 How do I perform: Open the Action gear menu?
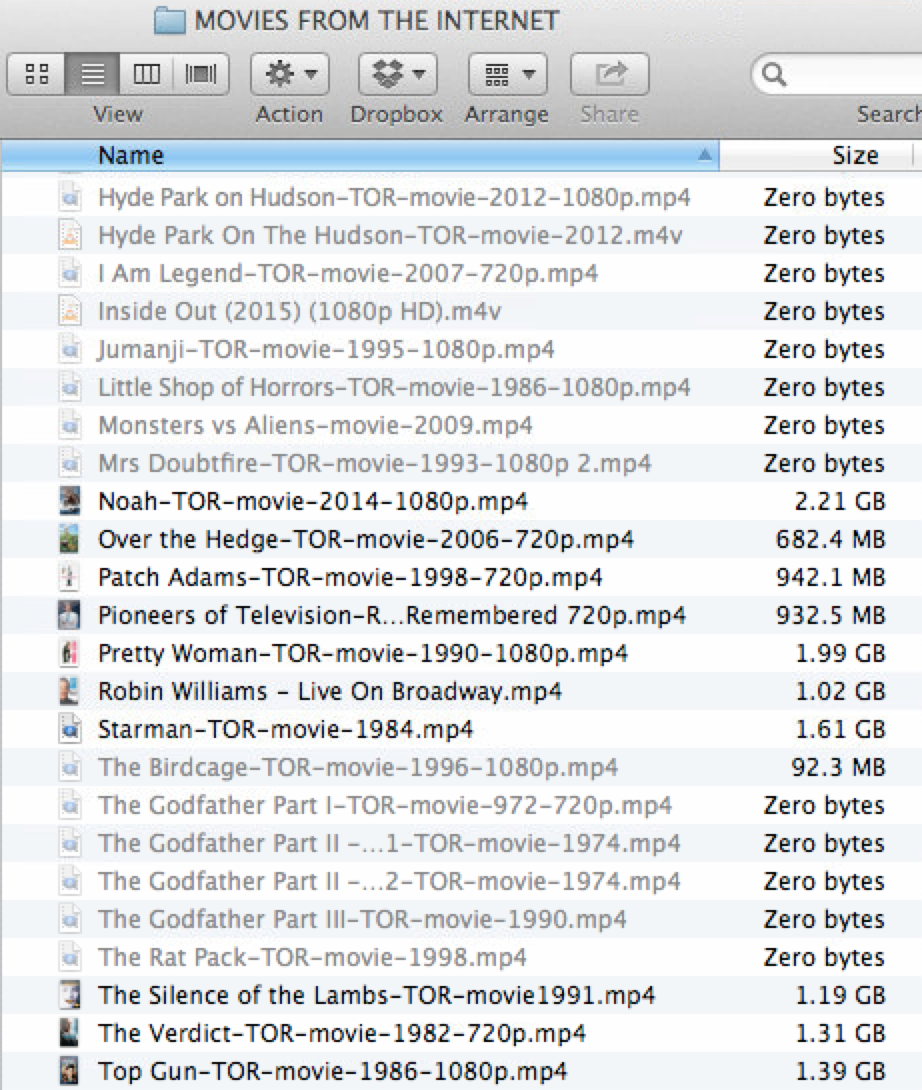pyautogui.click(x=290, y=74)
